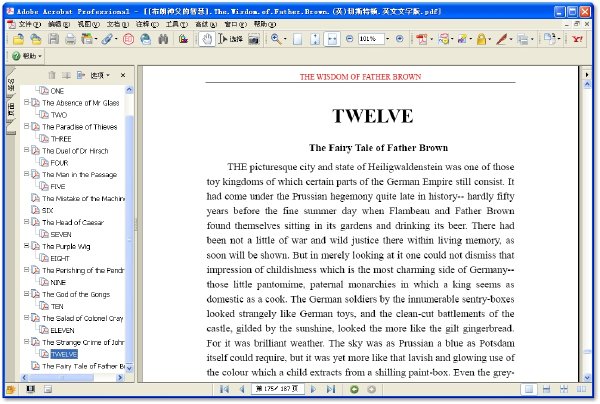Click the binoculars Search icon
Image resolution: width=600 pixels, height=404 pixels.
coord(163,39)
